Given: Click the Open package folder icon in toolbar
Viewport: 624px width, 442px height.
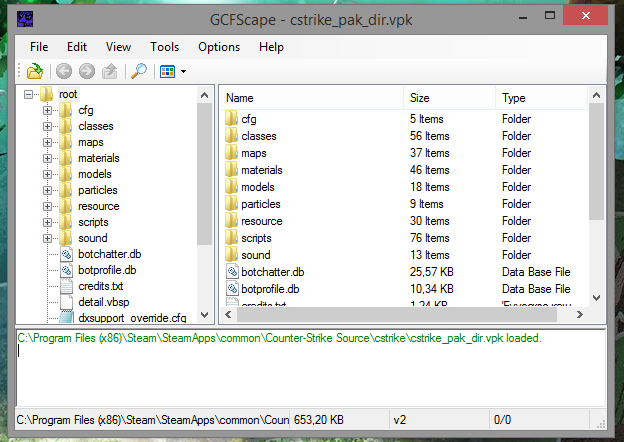Looking at the screenshot, I should pos(35,72).
